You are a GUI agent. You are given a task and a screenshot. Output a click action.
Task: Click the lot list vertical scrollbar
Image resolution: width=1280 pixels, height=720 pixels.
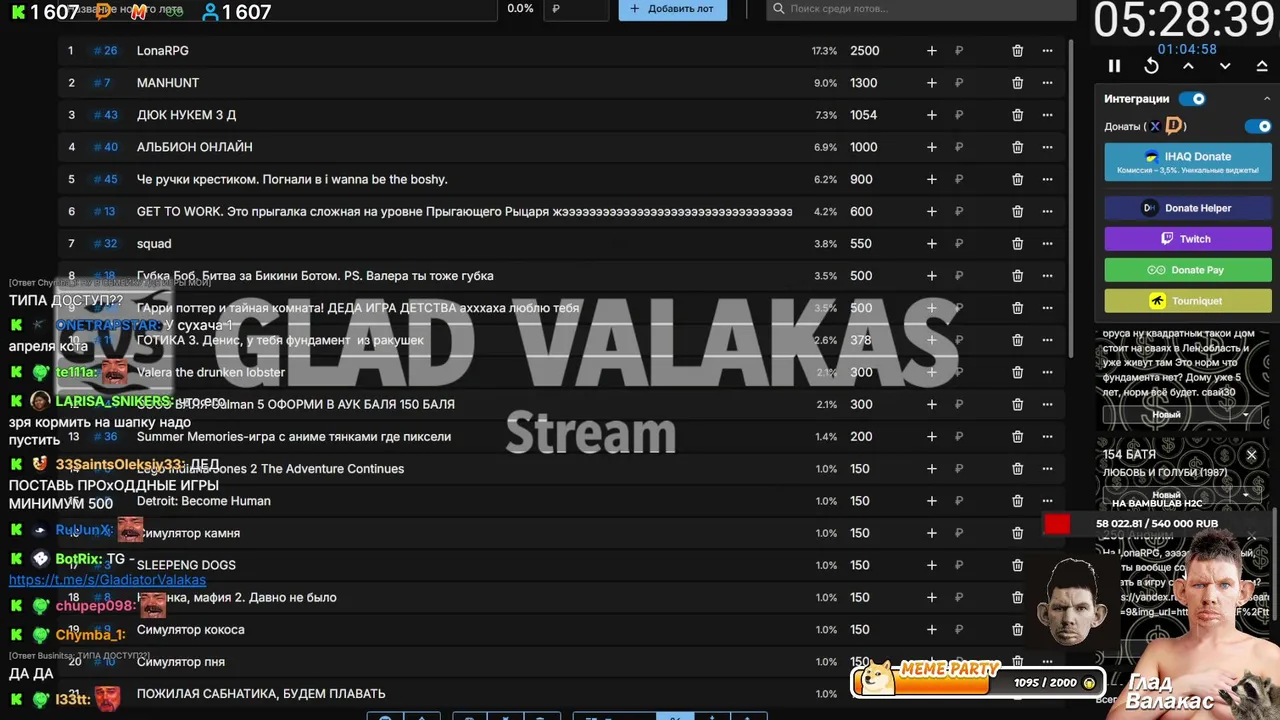click(1071, 200)
